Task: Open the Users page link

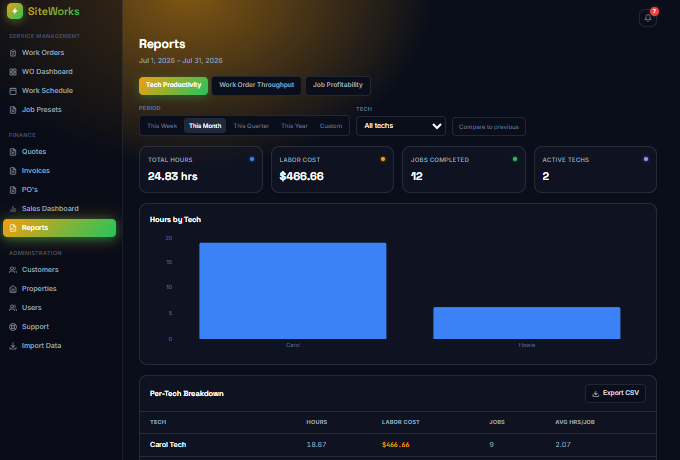Action: pyautogui.click(x=59, y=308)
